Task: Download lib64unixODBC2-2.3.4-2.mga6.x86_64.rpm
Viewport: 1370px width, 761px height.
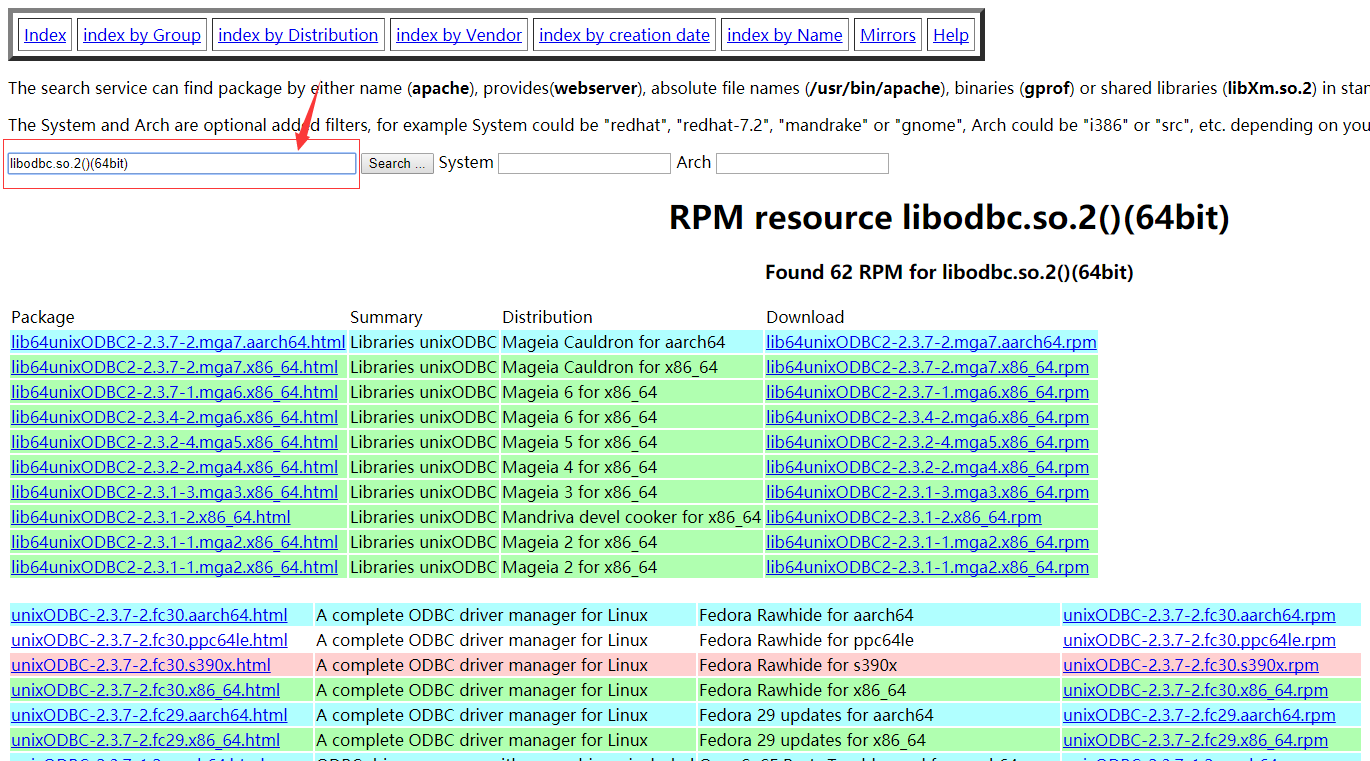Action: click(x=927, y=417)
